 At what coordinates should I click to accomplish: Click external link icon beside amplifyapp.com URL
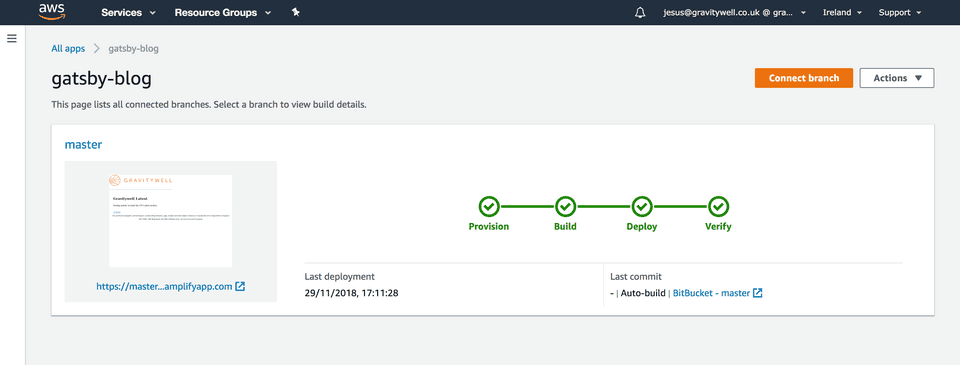[x=241, y=286]
